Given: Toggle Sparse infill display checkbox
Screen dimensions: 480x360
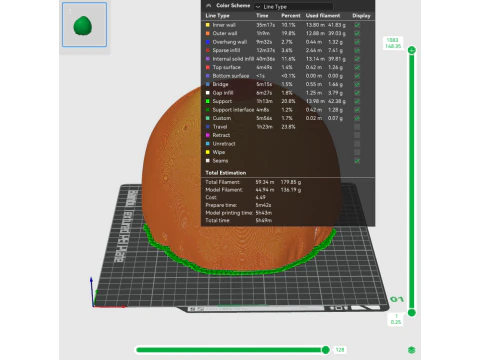Looking at the screenshot, I should [357, 50].
